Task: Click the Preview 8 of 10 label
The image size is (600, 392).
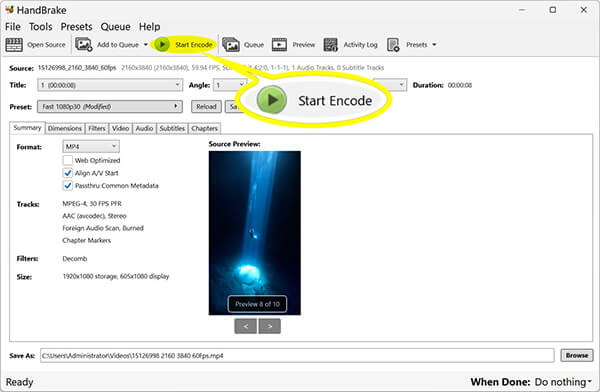Action: pos(257,304)
